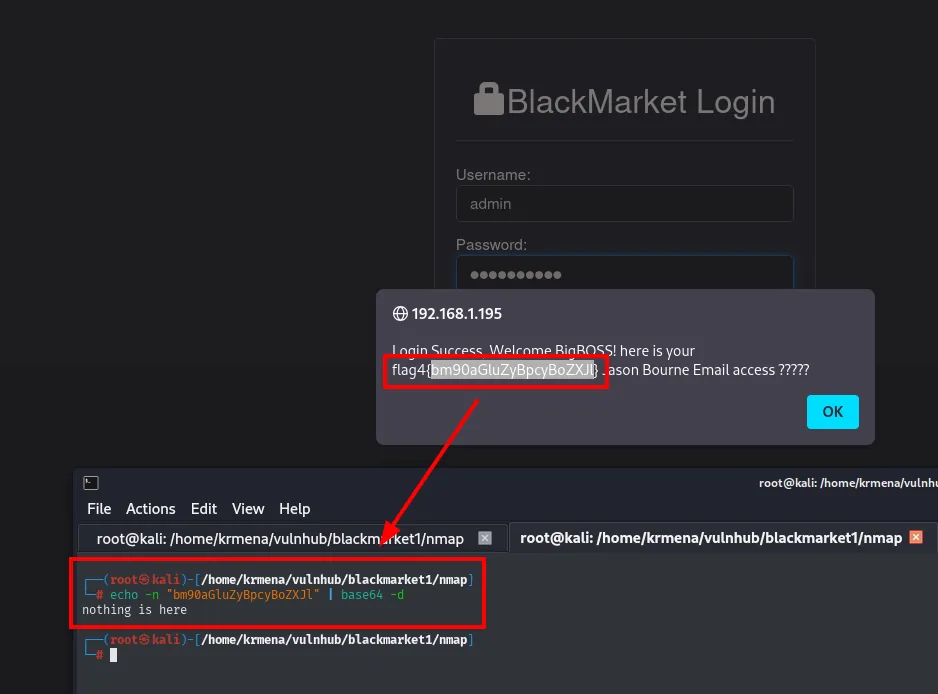Click the Username: label
The image size is (938, 694).
(x=493, y=175)
